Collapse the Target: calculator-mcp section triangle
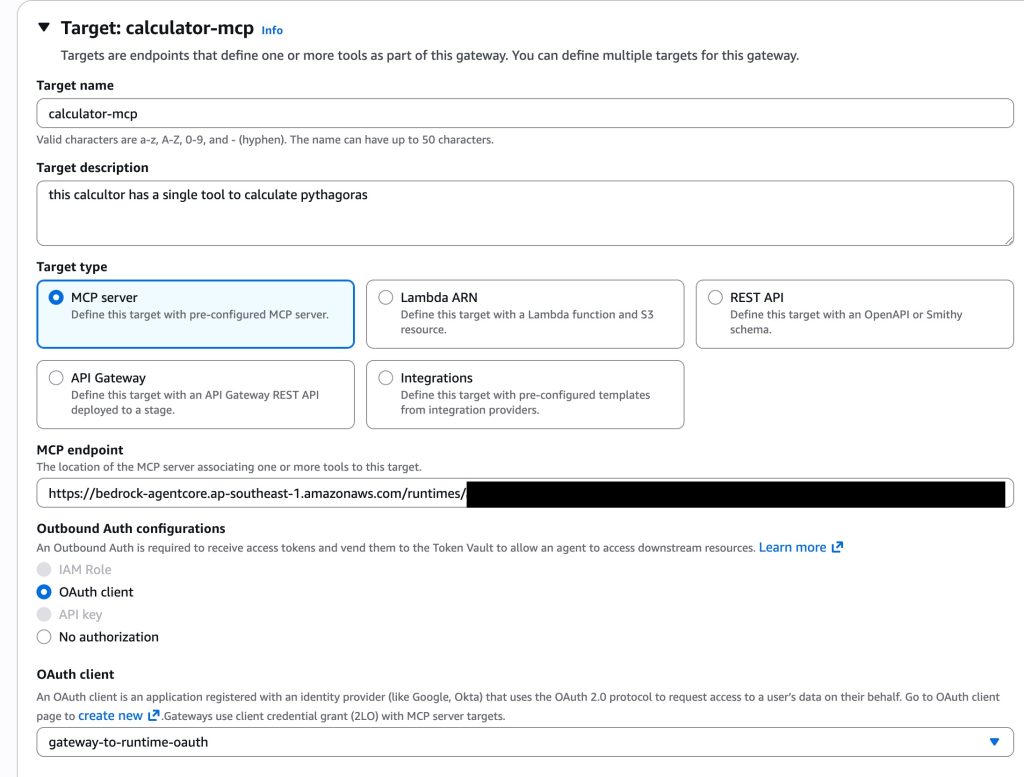Image resolution: width=1024 pixels, height=777 pixels. pos(43,28)
